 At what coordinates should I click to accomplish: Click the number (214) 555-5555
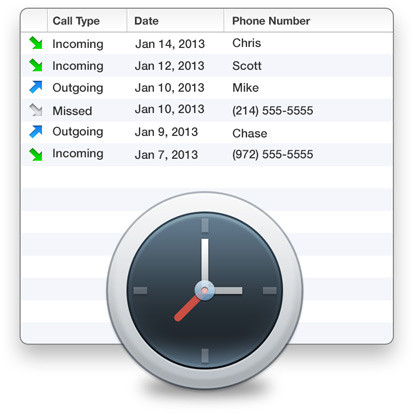coord(273,111)
